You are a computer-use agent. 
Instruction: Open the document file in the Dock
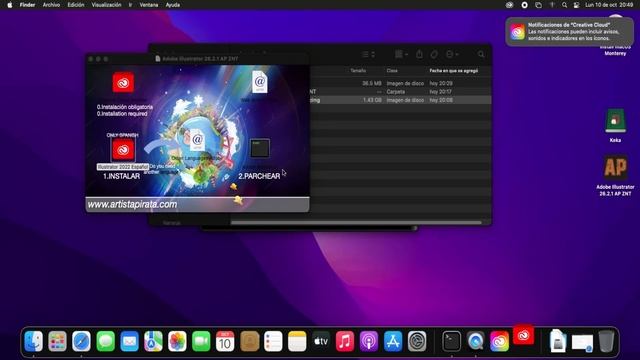pyautogui.click(x=558, y=341)
